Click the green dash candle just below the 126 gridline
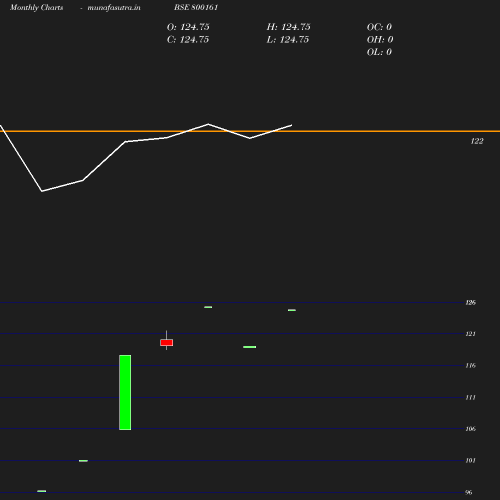Image resolution: width=500 pixels, height=500 pixels. coord(208,307)
